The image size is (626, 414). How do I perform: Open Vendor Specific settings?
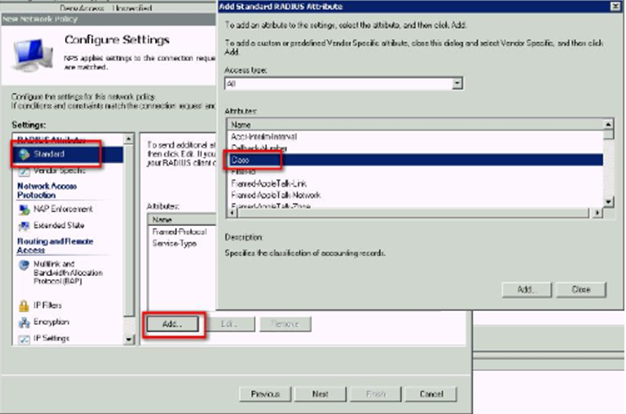[59, 171]
